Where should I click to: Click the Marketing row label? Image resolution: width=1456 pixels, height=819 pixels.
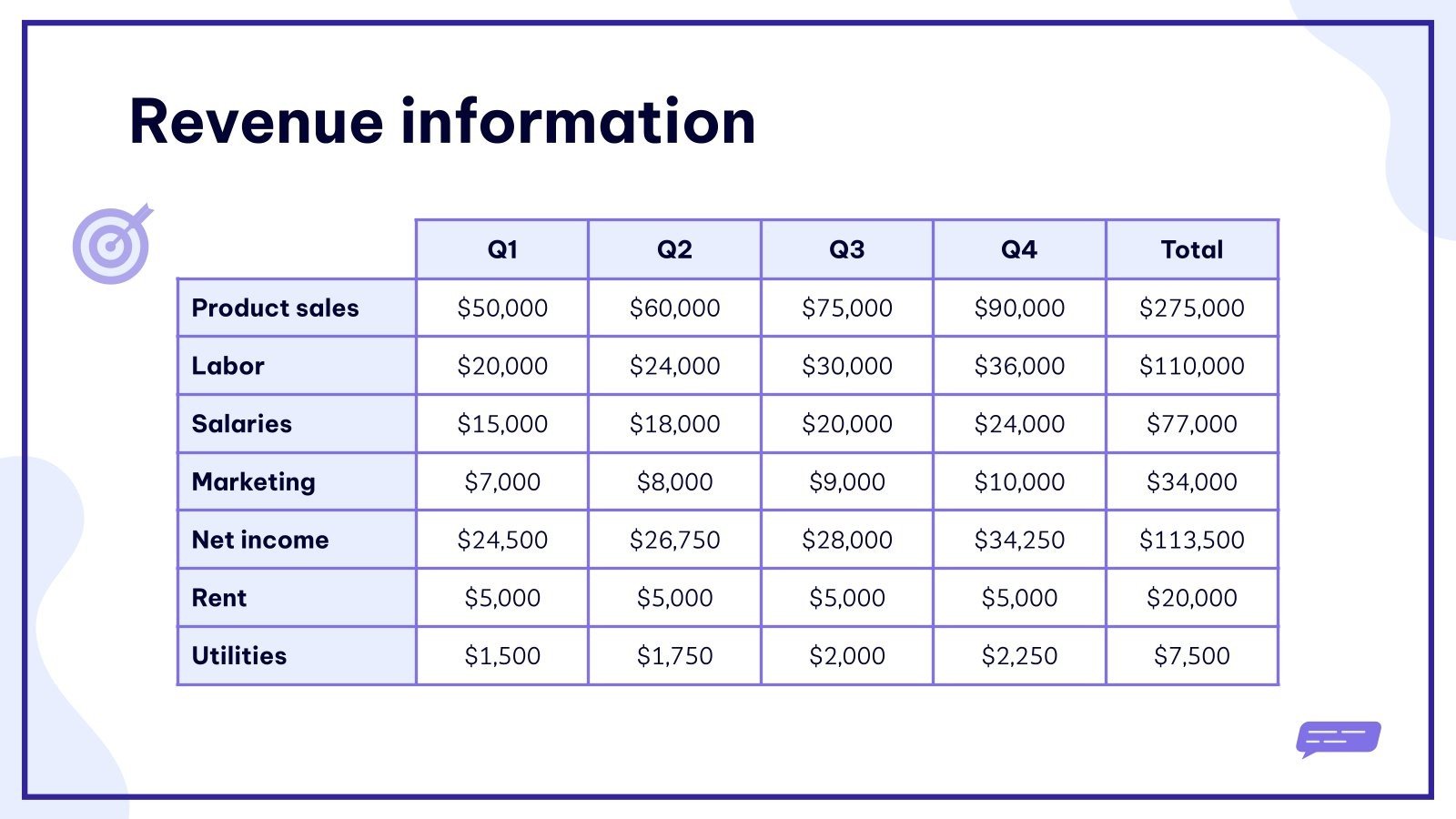[x=254, y=482]
